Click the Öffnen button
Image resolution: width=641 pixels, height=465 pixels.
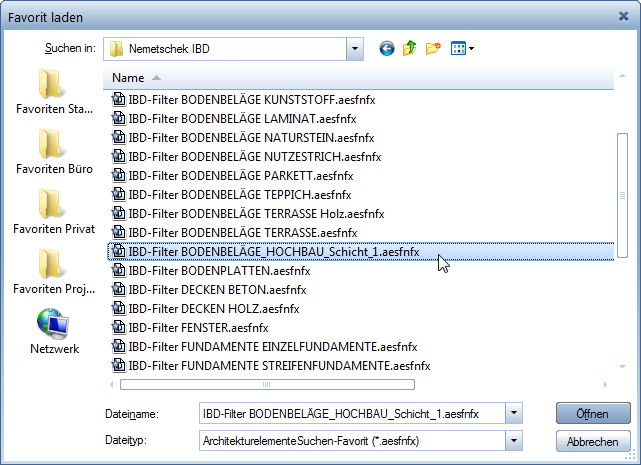(593, 413)
